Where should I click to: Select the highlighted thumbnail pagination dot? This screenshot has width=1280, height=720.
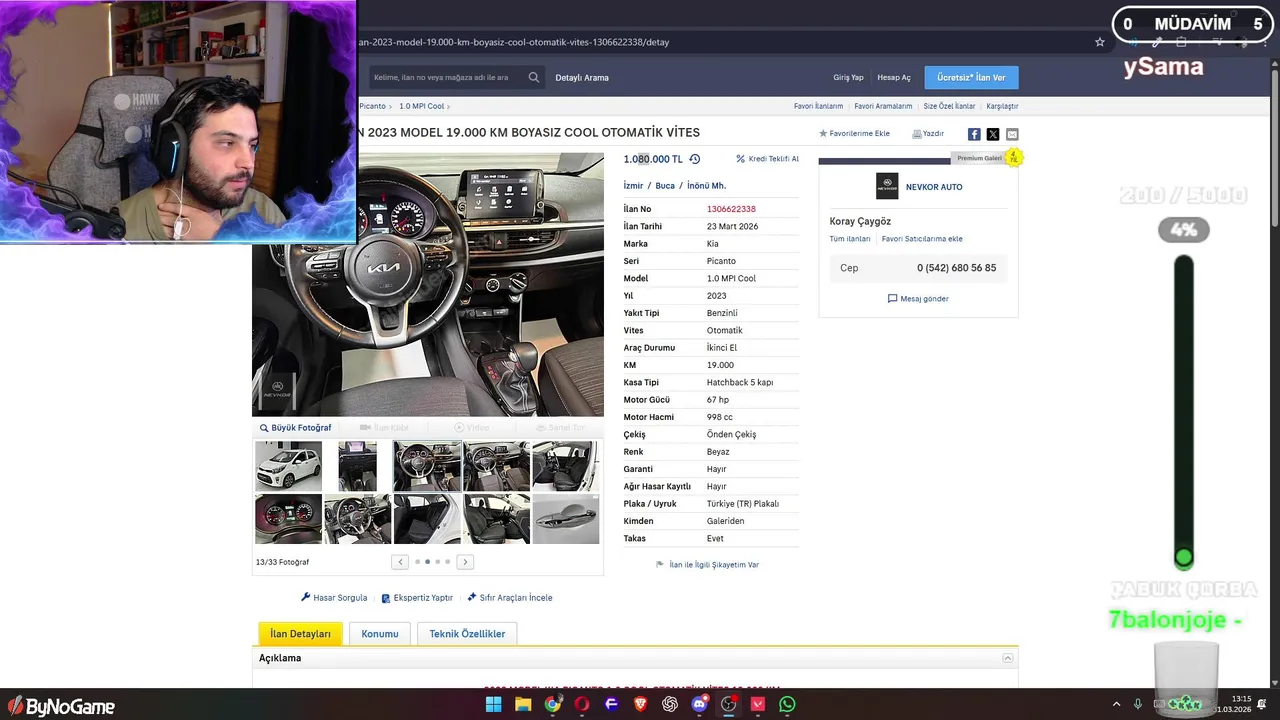(428, 562)
